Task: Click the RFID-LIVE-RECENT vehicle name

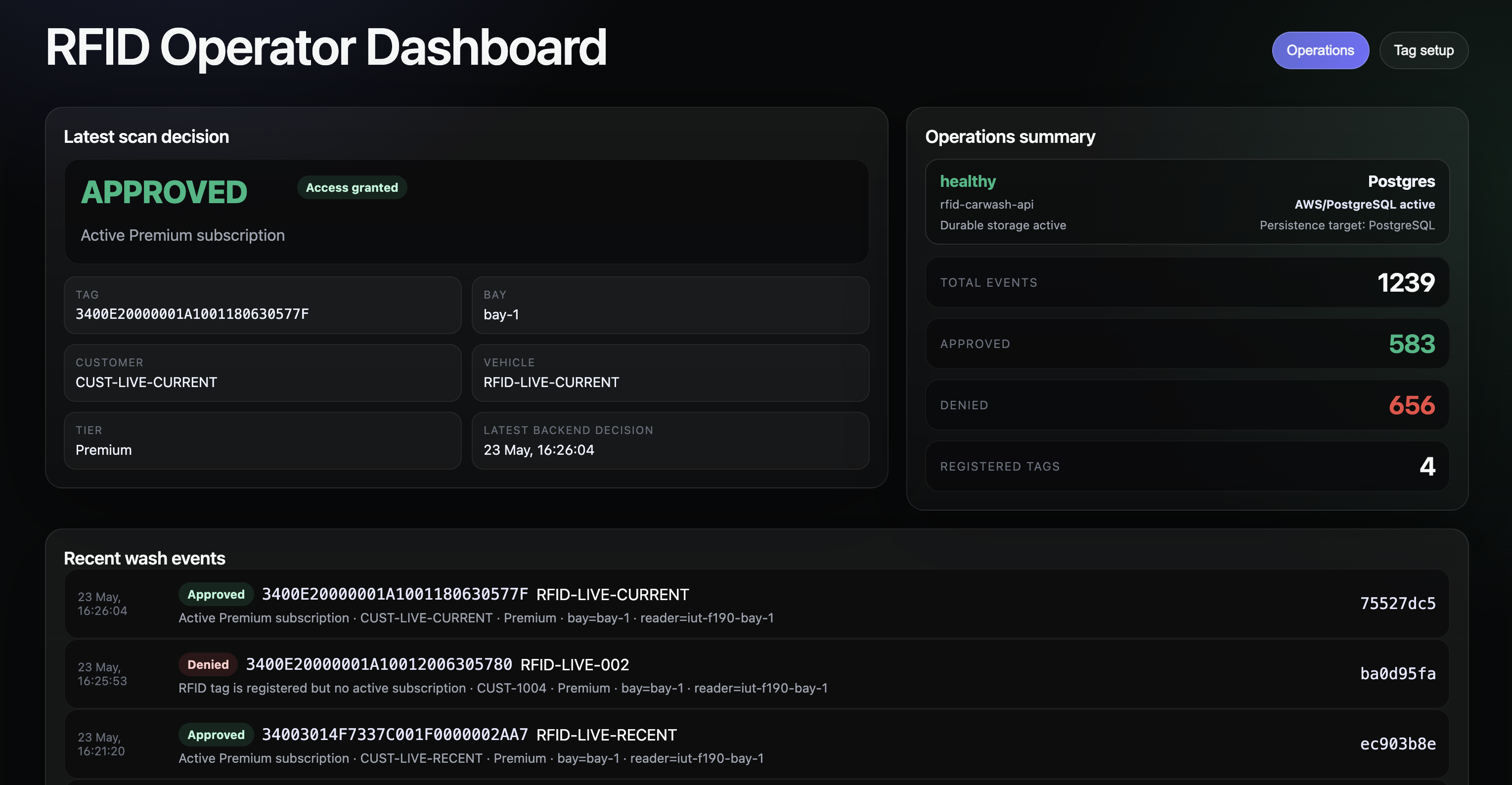Action: pyautogui.click(x=606, y=735)
